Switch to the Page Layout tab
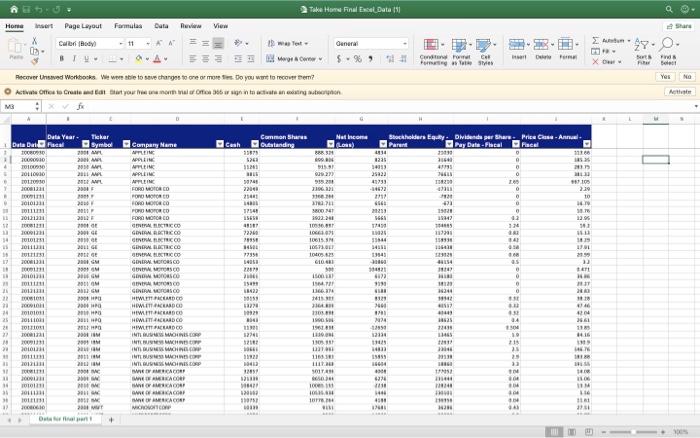Screen dimensions: 700x438 point(83,26)
